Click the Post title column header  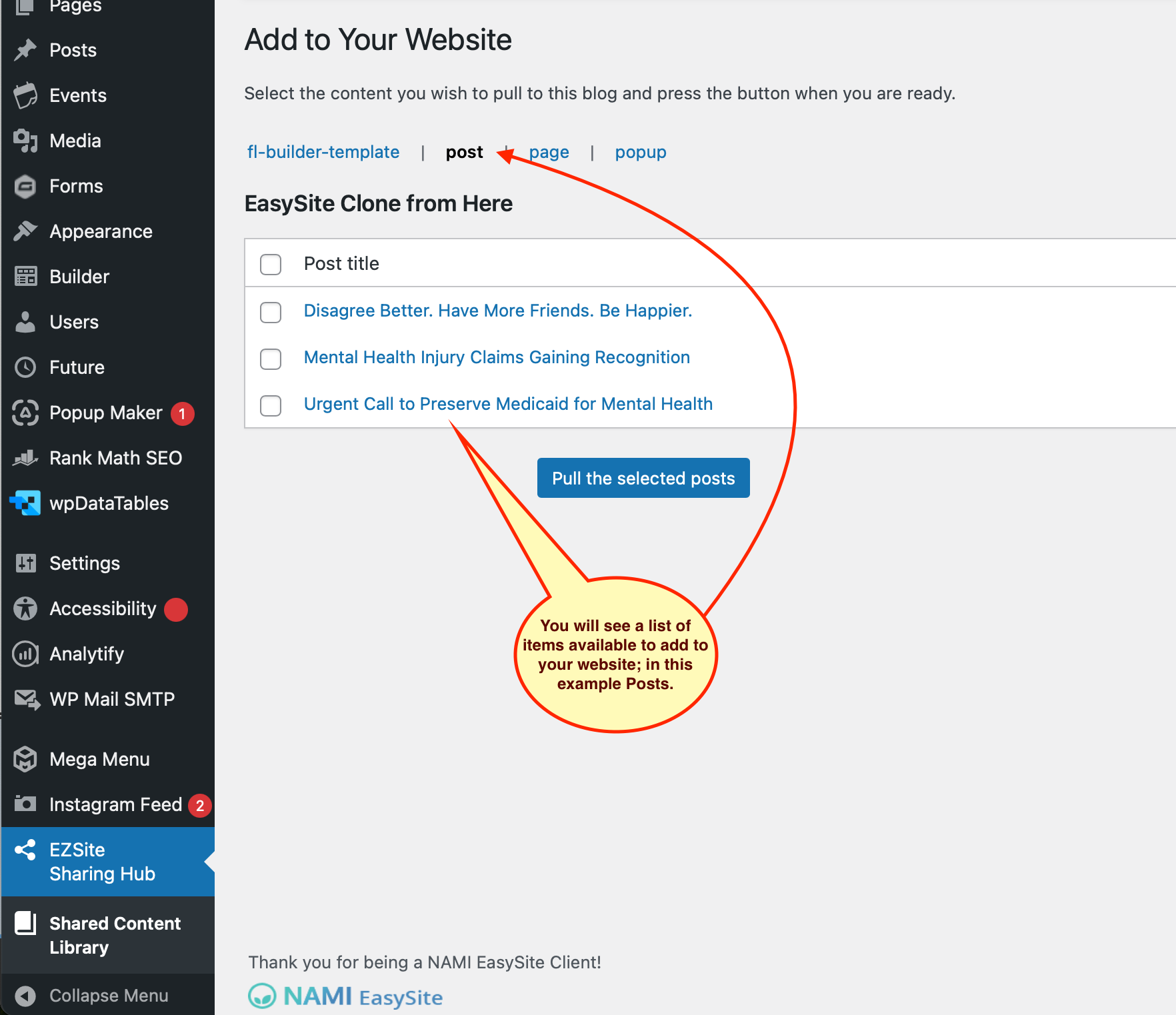pos(341,264)
